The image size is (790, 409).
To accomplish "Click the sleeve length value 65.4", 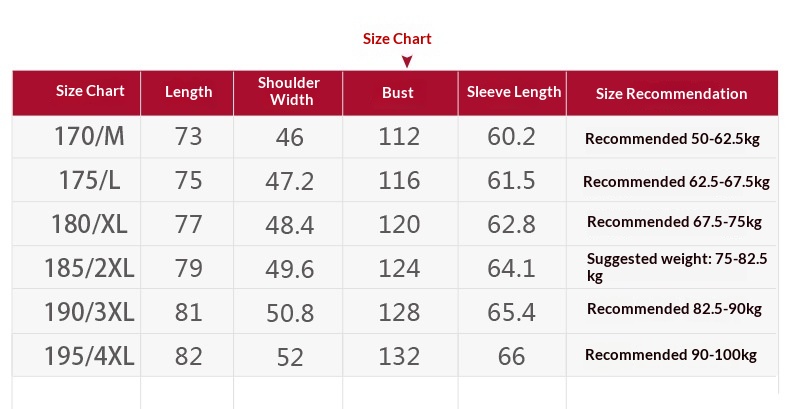I will [511, 312].
